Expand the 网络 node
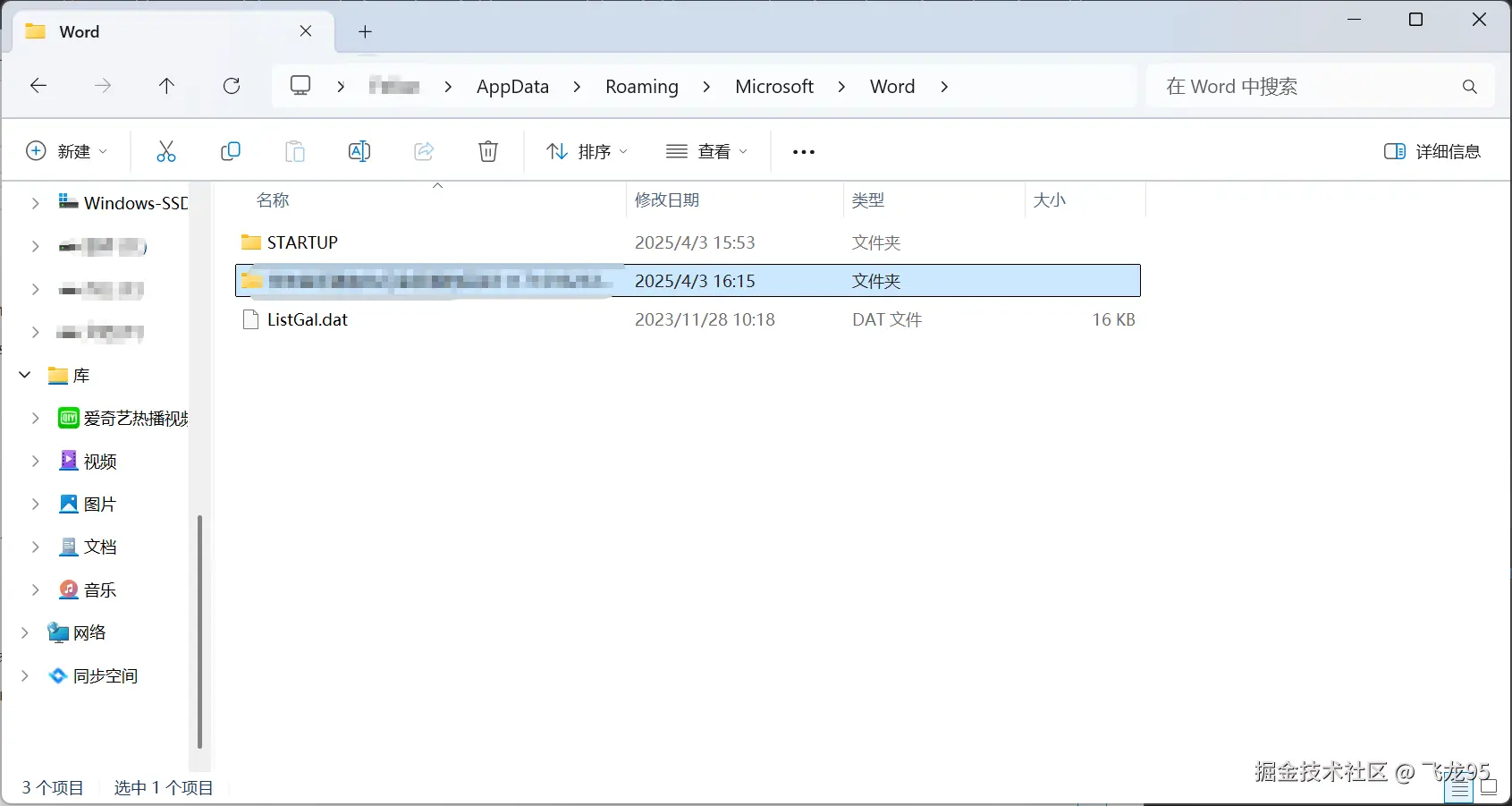Image resolution: width=1512 pixels, height=806 pixels. pos(25,632)
